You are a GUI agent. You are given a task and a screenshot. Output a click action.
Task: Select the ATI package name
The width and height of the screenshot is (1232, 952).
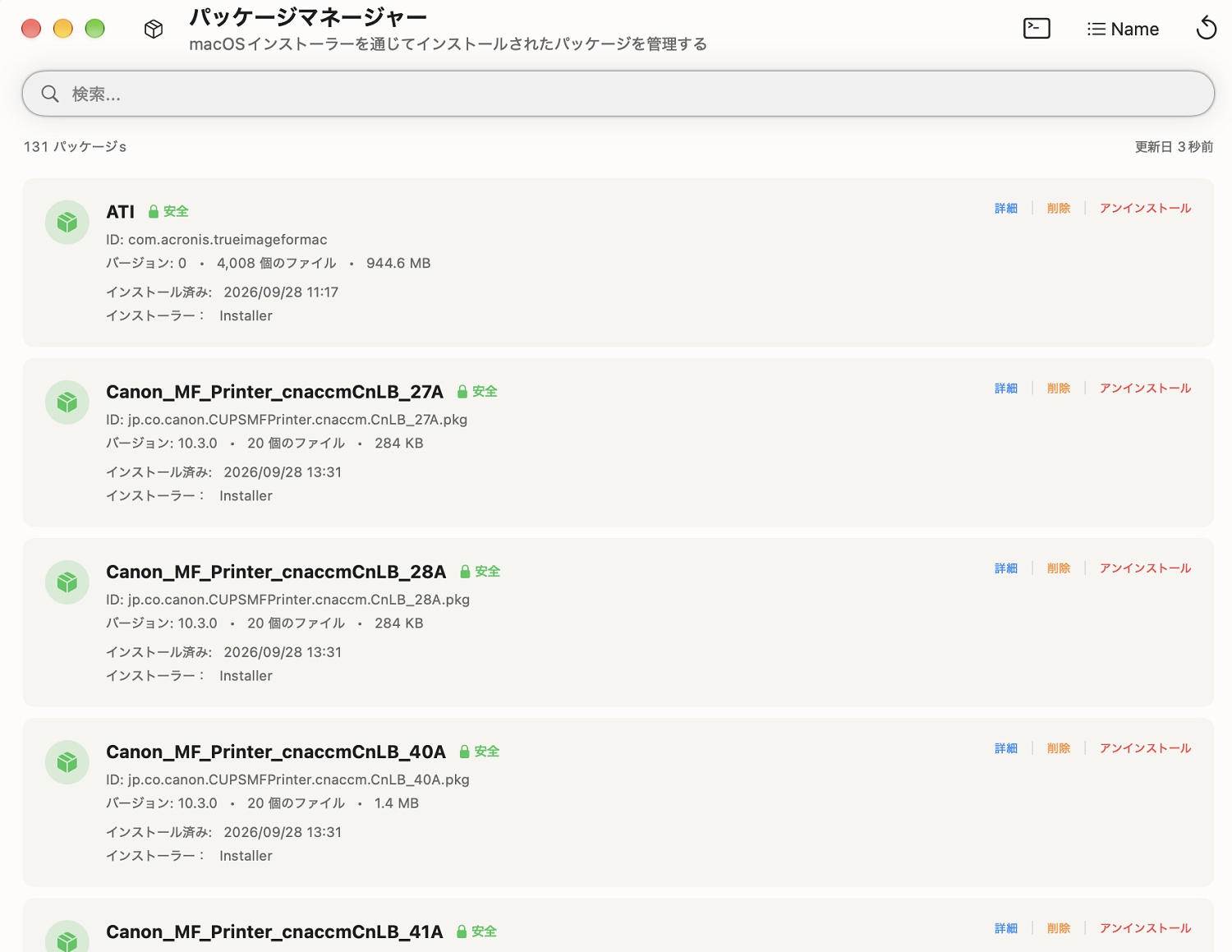121,212
